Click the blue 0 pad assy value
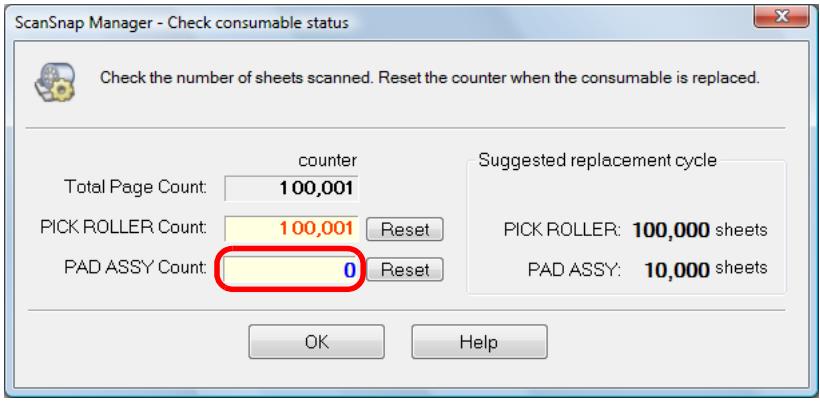 [349, 270]
